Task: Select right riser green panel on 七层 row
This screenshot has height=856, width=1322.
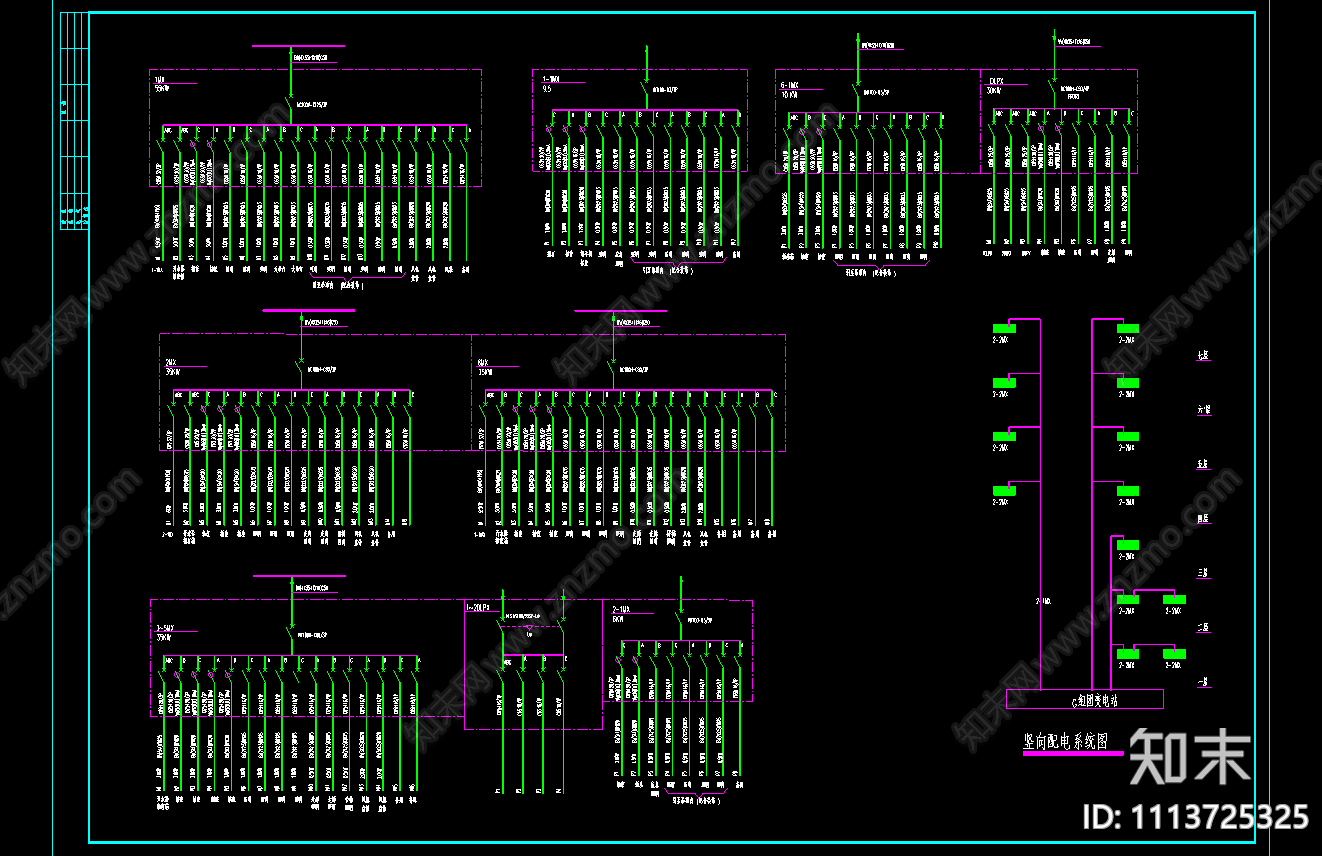Action: click(1128, 329)
